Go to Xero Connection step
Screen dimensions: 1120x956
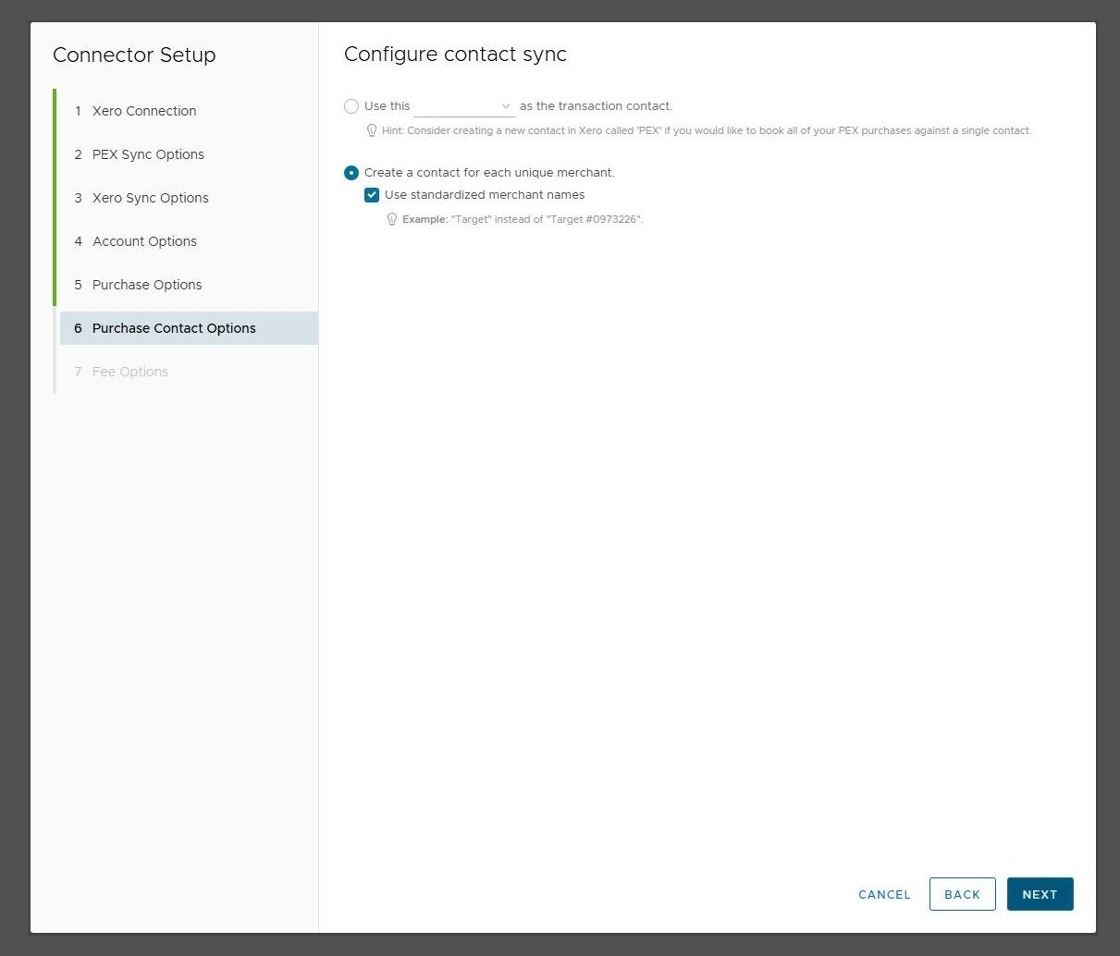click(144, 111)
